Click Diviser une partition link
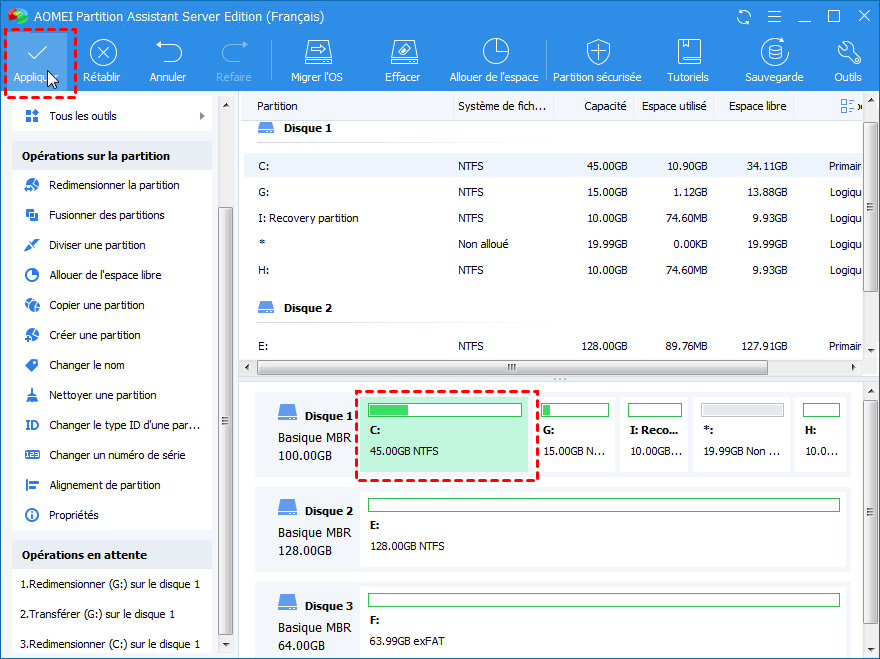Viewport: 880px width, 659px height. (97, 245)
